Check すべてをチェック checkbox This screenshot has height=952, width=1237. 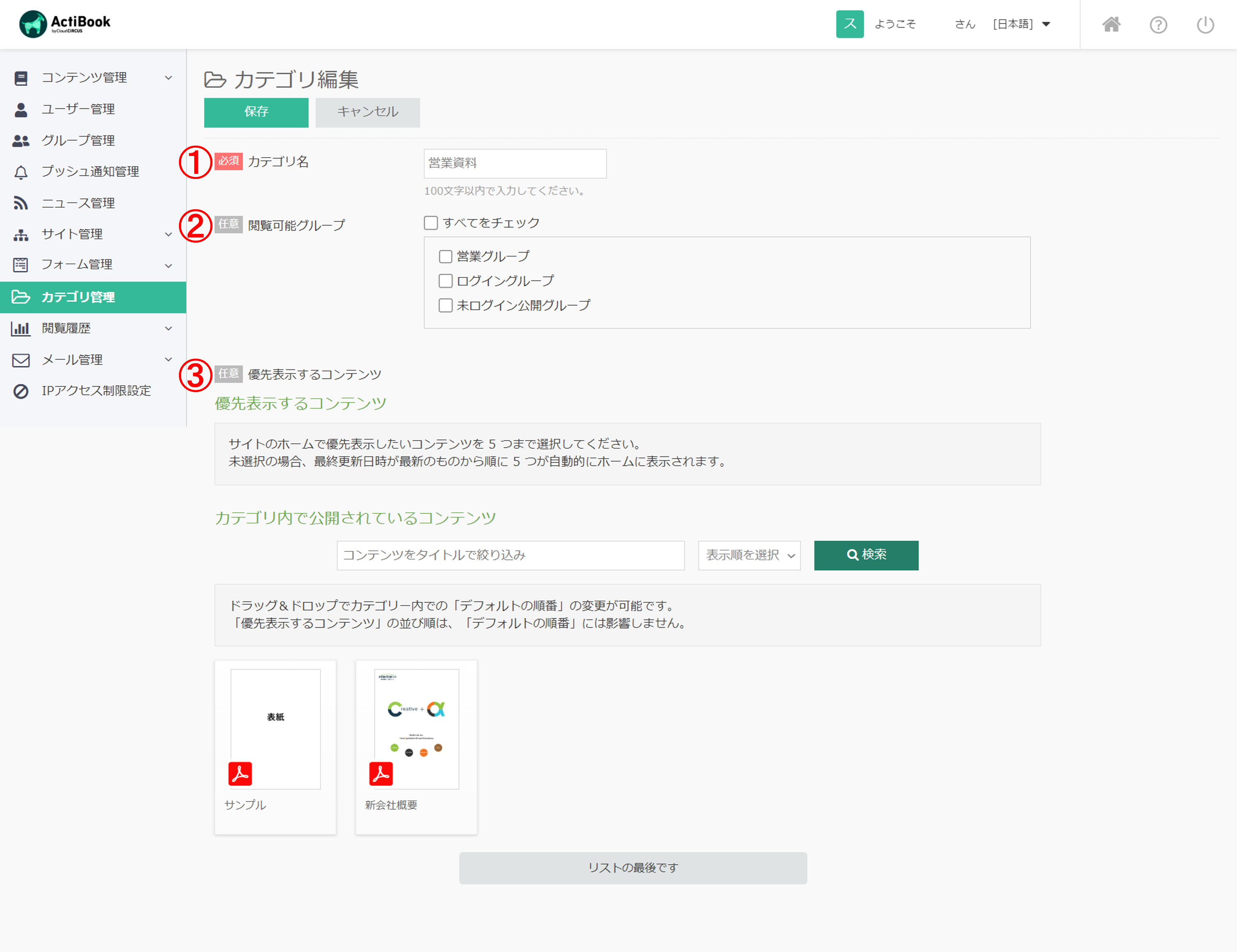click(431, 223)
